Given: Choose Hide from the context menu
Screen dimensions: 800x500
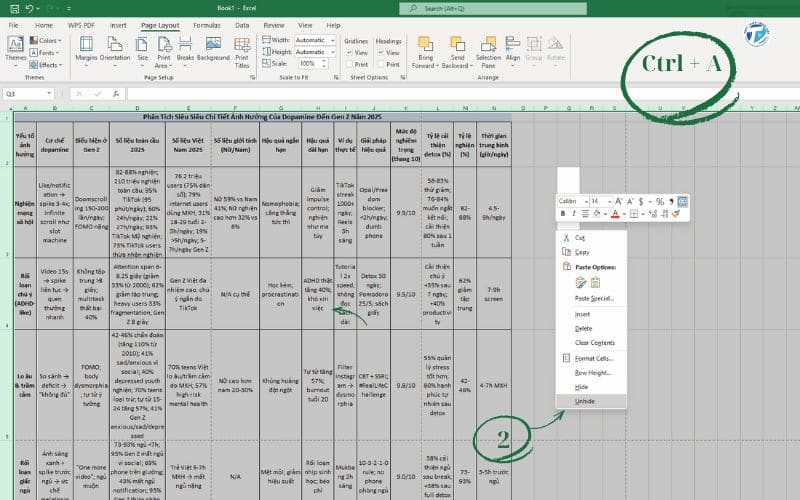Looking at the screenshot, I should [591, 387].
